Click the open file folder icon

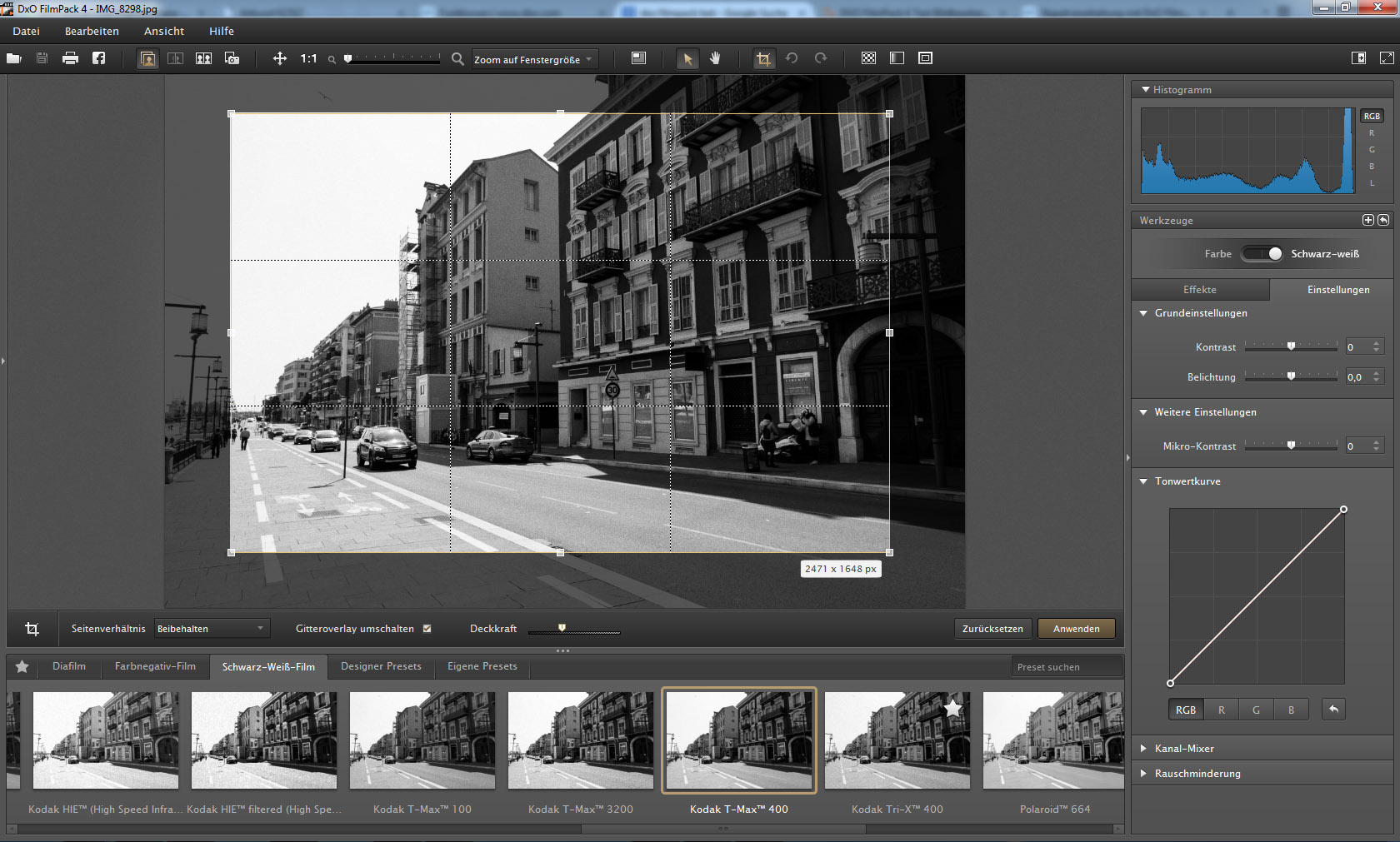click(x=14, y=58)
